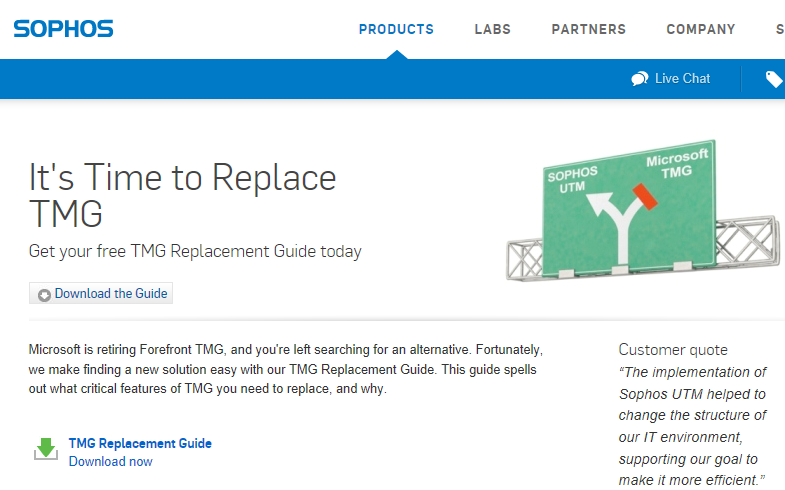Open the Live Chat text link
The image size is (785, 490).
(682, 79)
